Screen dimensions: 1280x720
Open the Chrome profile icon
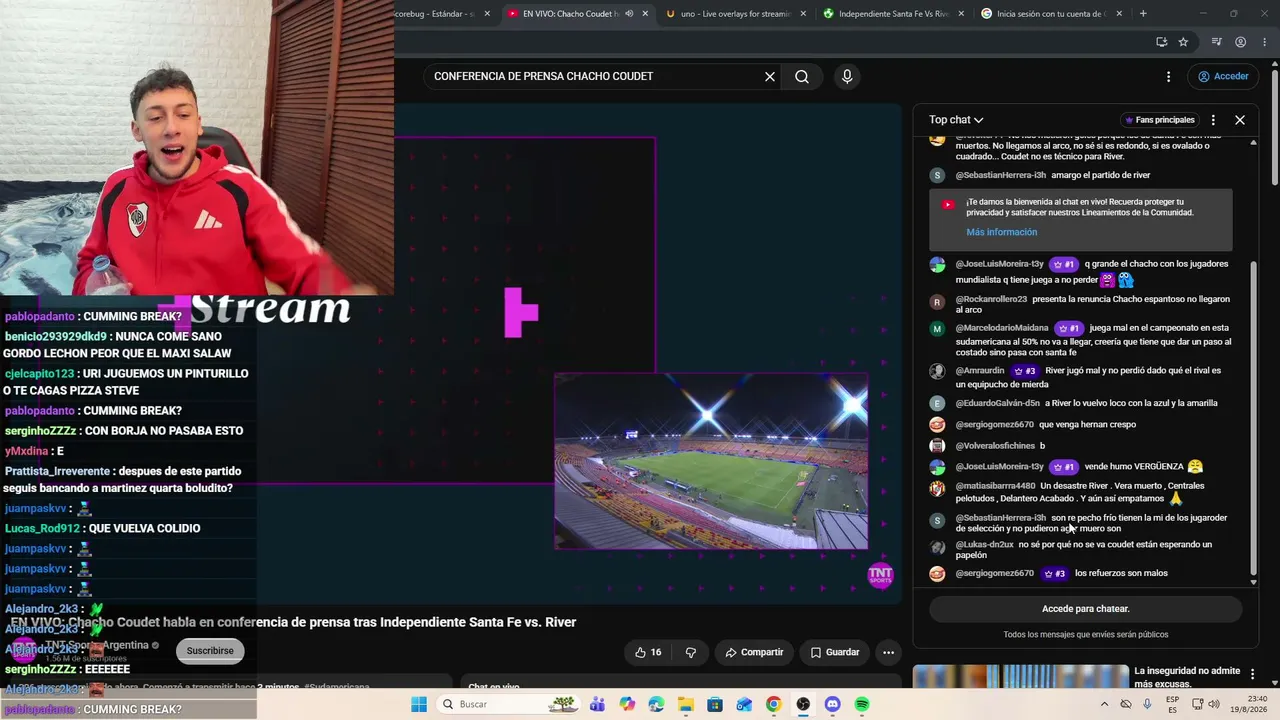coord(1240,42)
